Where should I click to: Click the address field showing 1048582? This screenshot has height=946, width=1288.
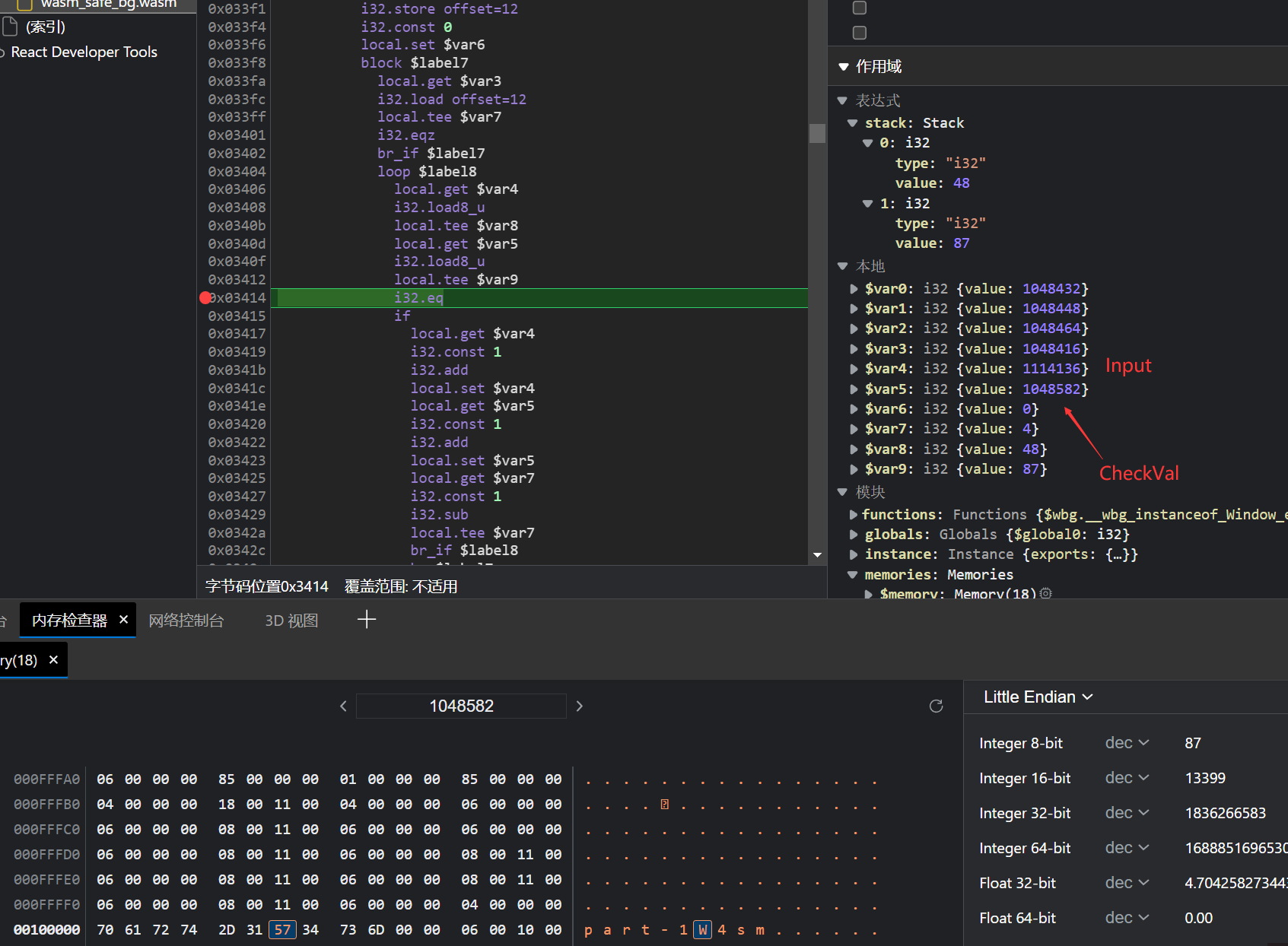(461, 706)
